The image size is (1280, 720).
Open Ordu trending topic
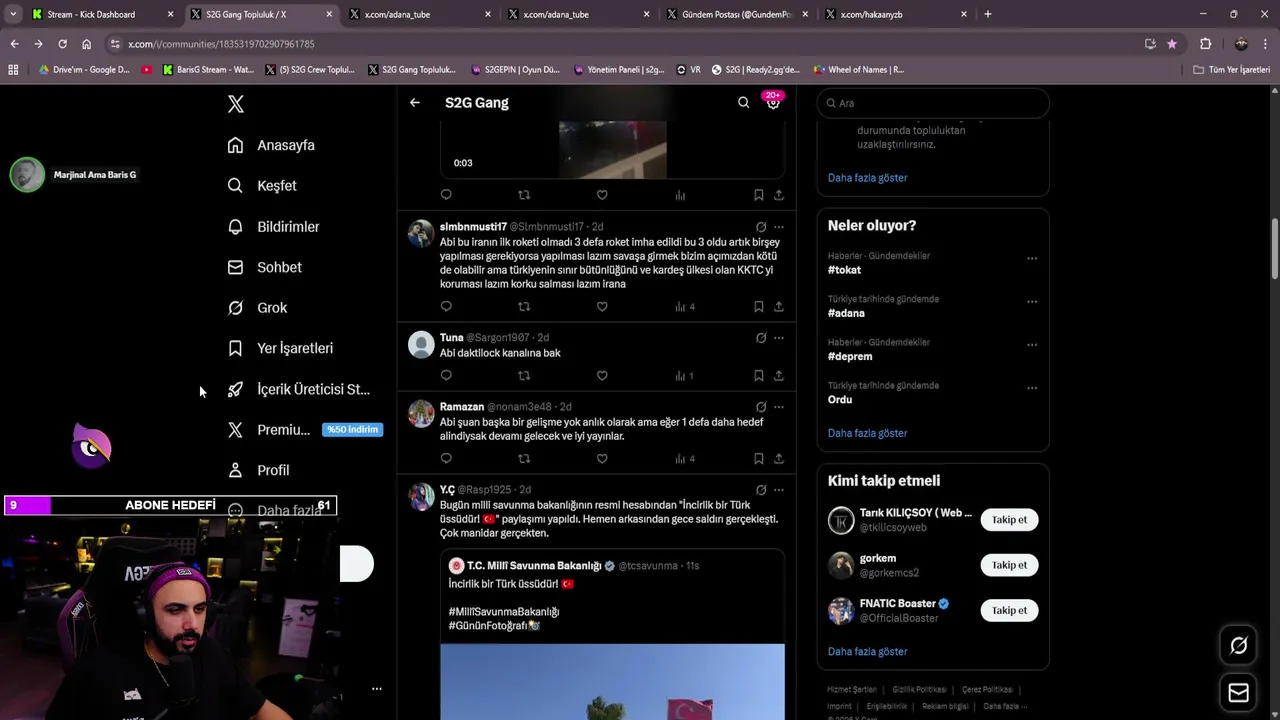pyautogui.click(x=840, y=399)
